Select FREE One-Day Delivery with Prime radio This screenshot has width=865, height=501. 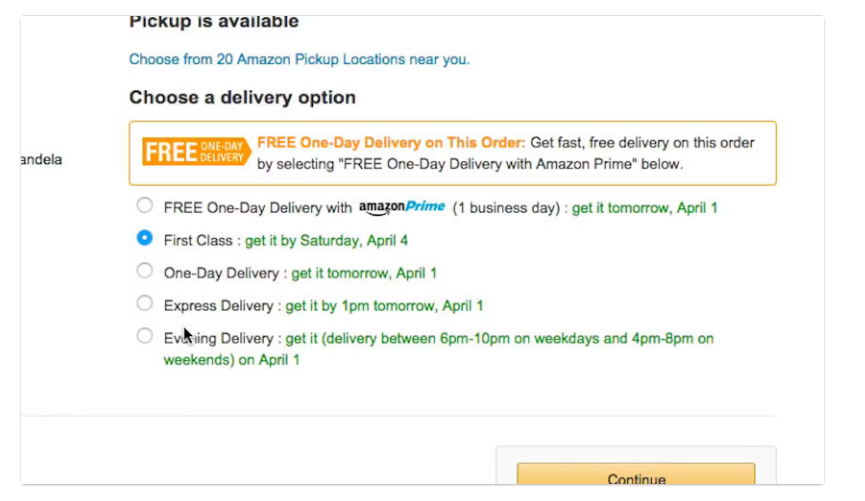pos(145,205)
